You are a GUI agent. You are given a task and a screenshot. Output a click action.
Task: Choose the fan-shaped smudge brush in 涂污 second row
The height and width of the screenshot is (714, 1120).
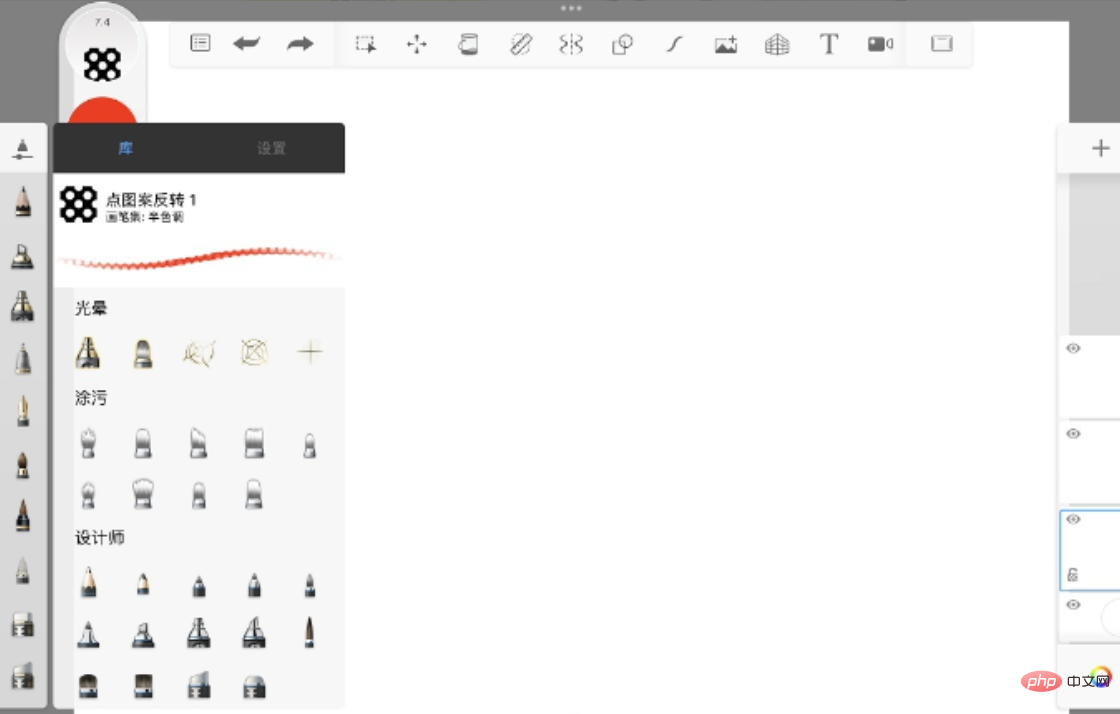(x=143, y=493)
